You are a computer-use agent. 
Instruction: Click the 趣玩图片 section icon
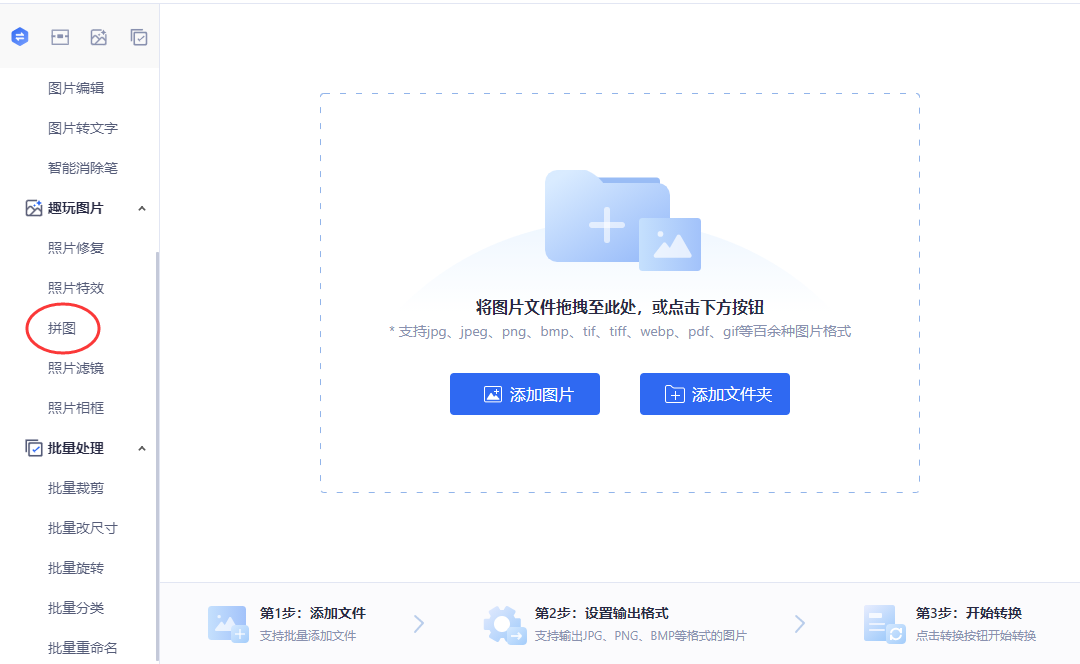pos(34,208)
